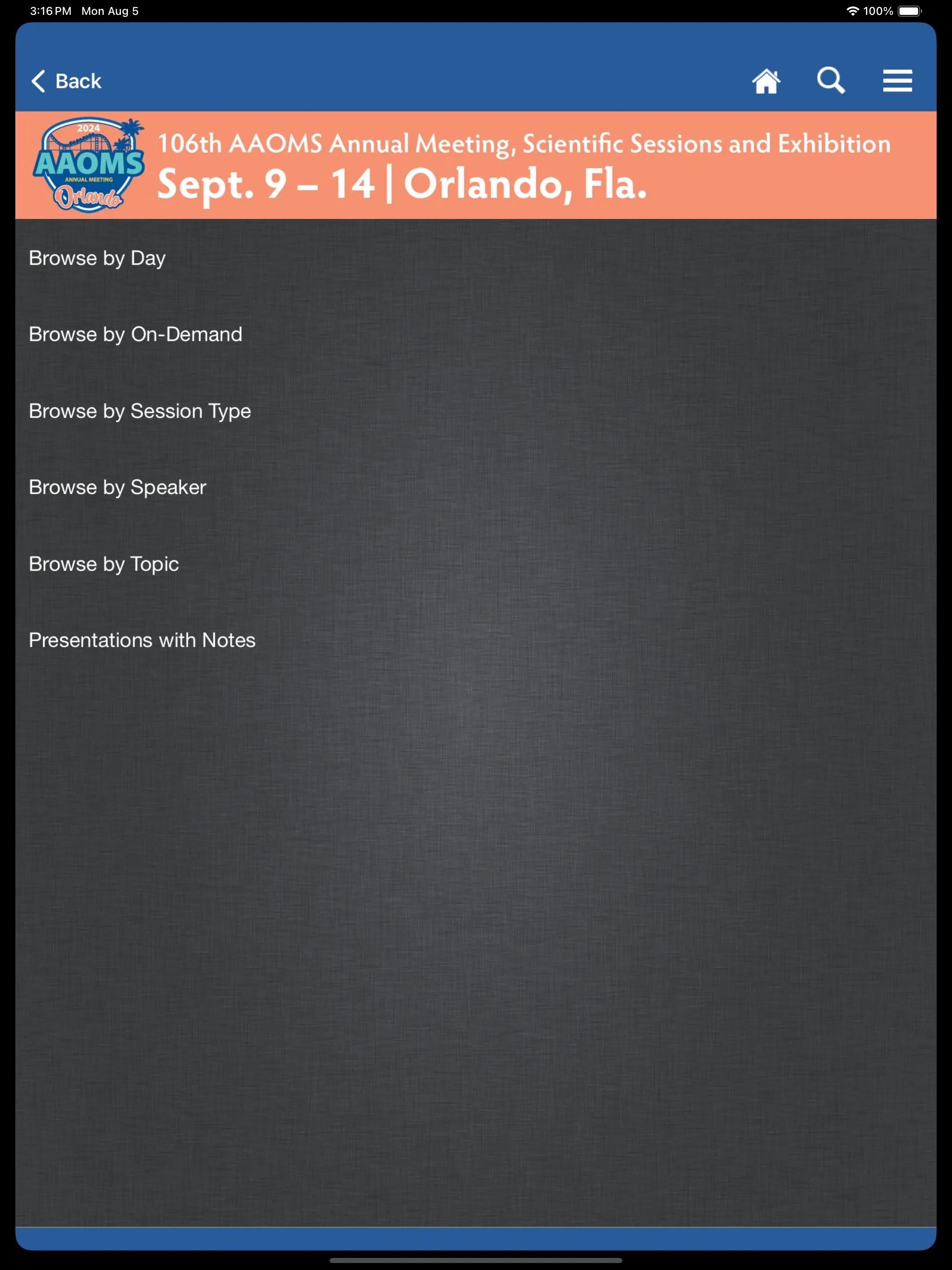Expand Browse by Day section
Image resolution: width=952 pixels, height=1270 pixels.
(x=96, y=258)
